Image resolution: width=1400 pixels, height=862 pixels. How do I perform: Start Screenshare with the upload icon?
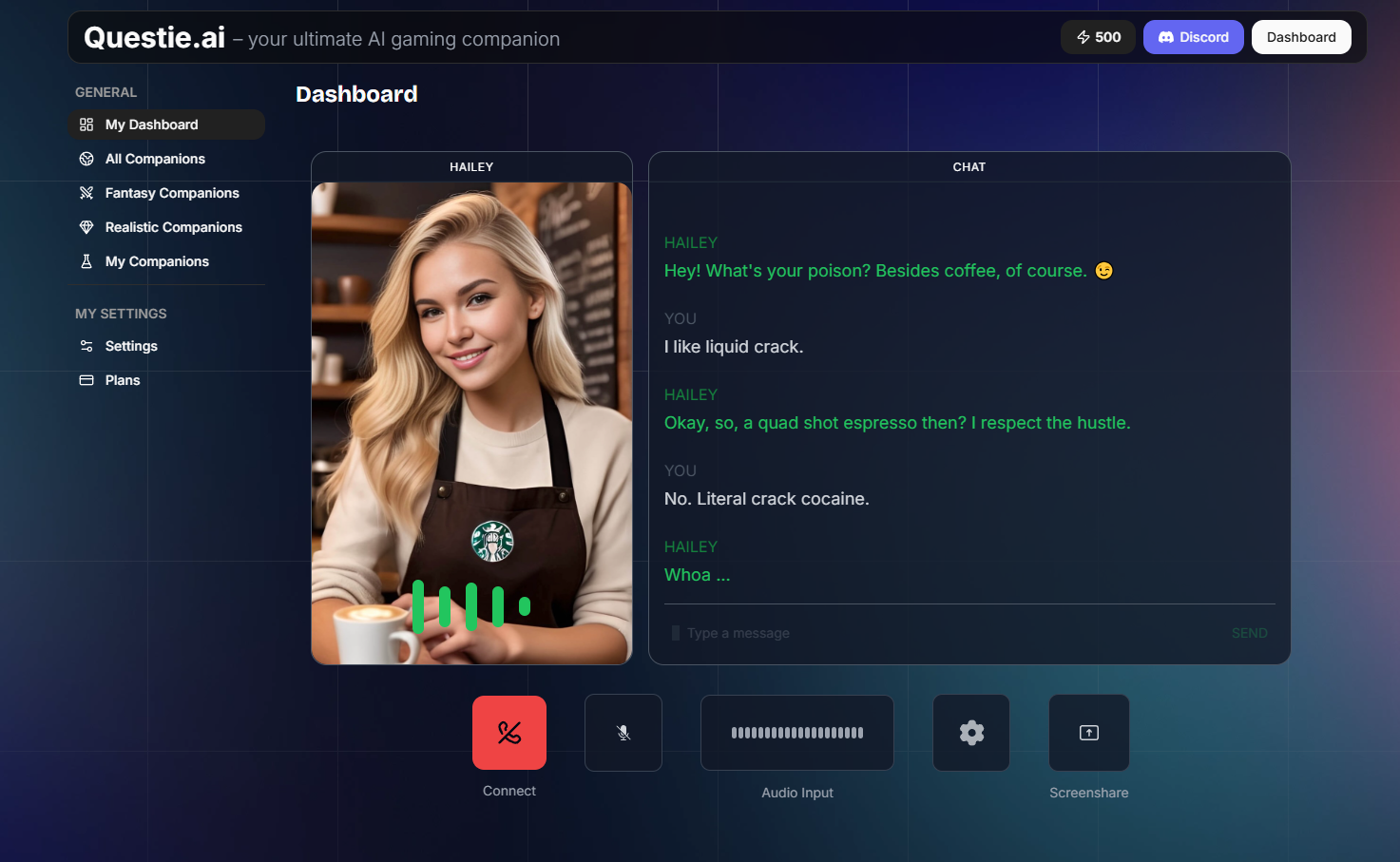1089,733
